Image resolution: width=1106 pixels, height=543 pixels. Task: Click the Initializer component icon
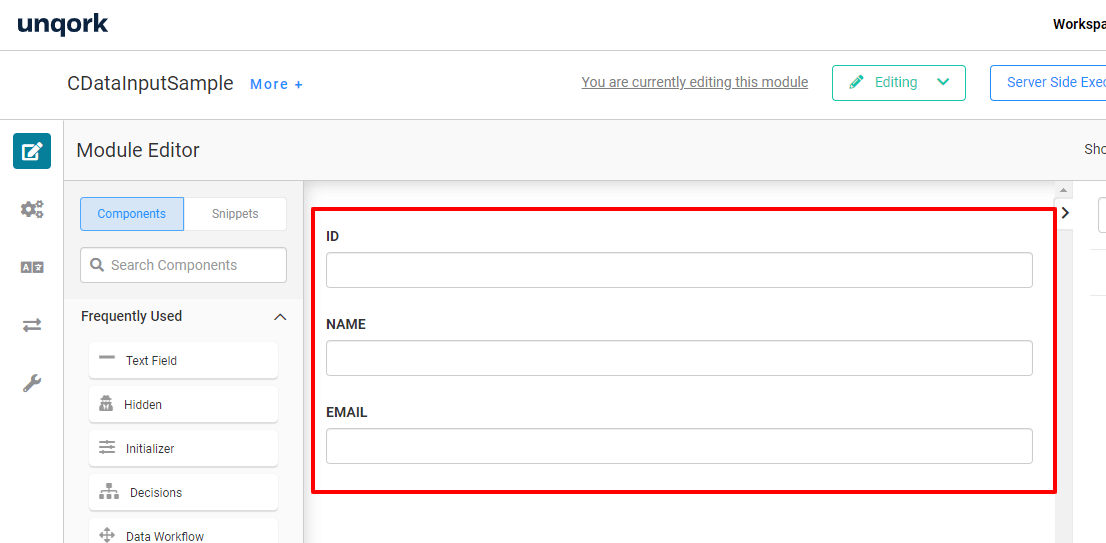click(107, 448)
